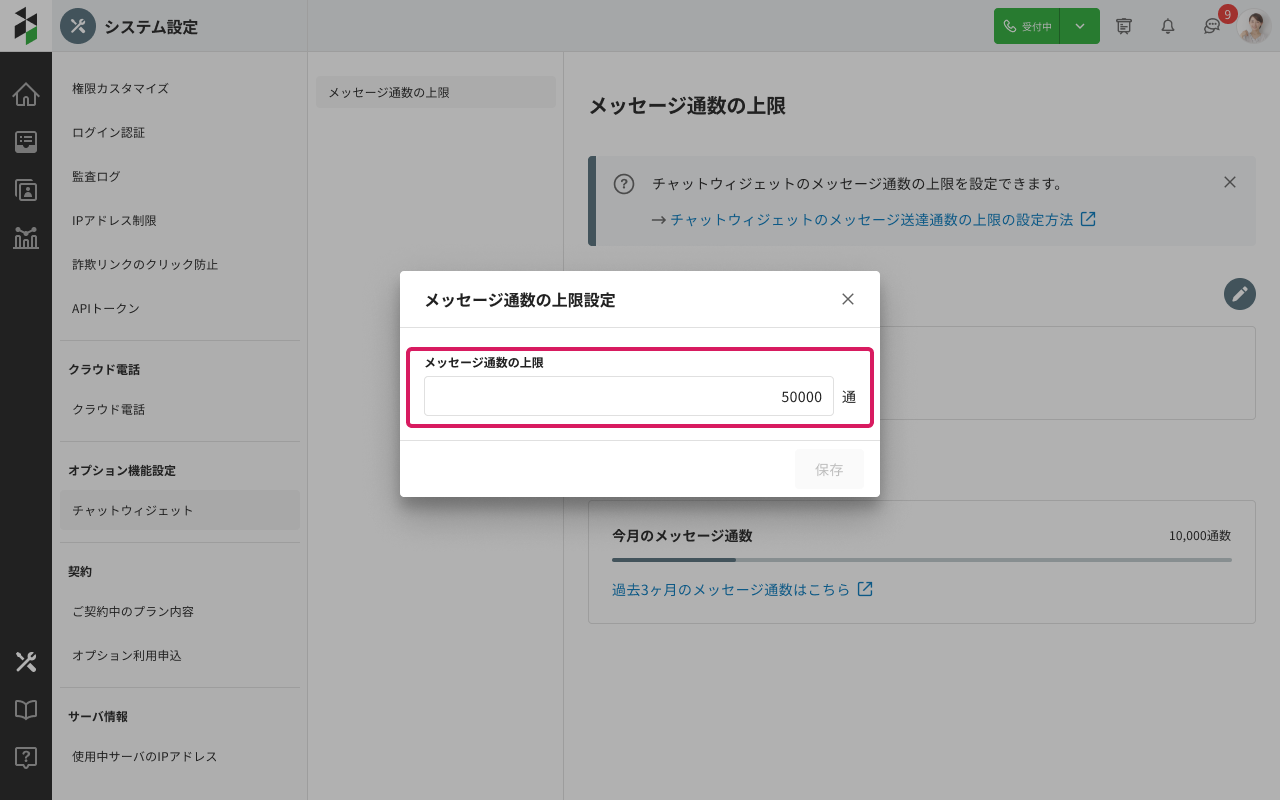This screenshot has height=800, width=1280.
Task: Expand the 受付中 status dropdown arrow
Action: [1080, 27]
